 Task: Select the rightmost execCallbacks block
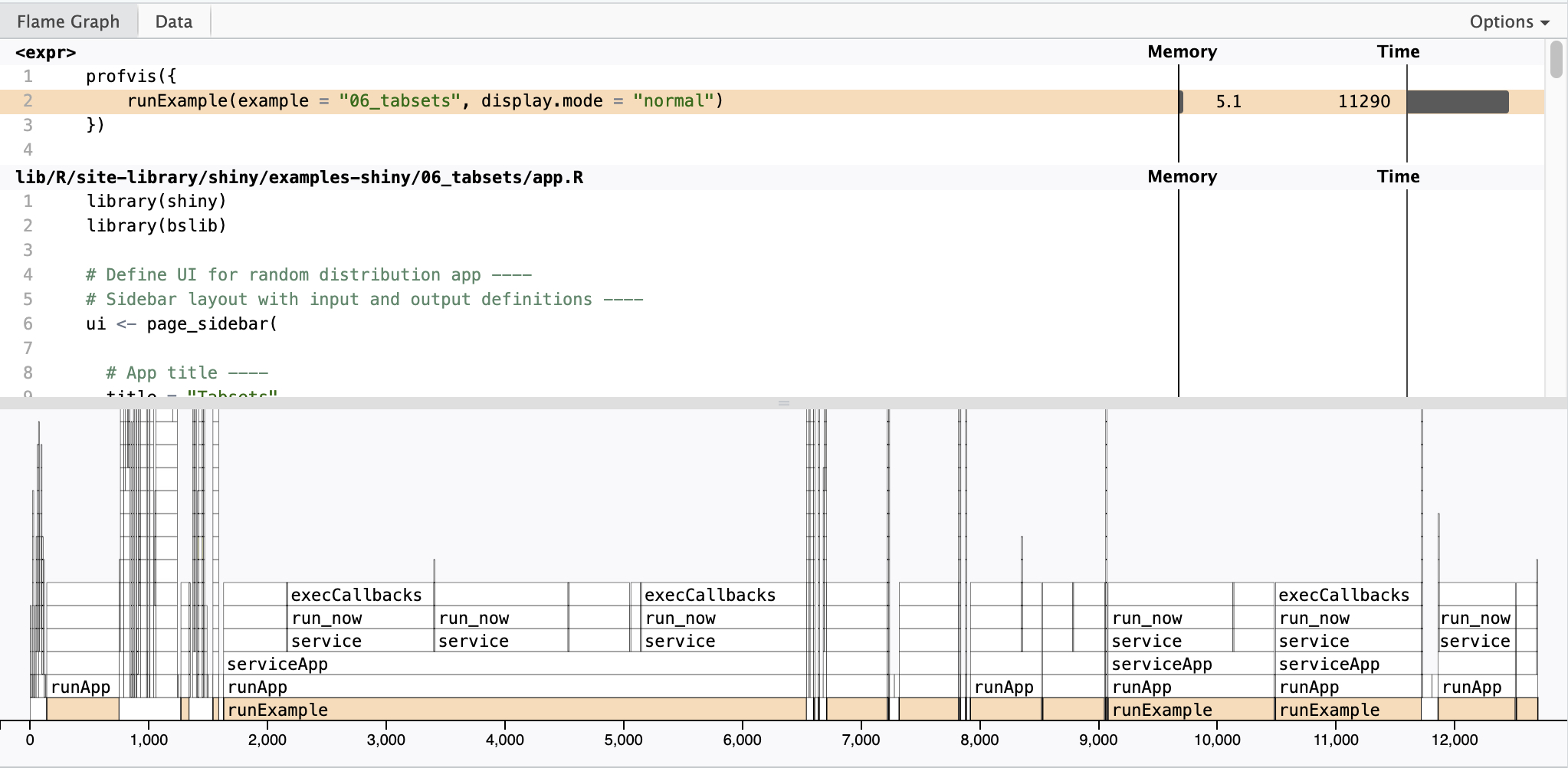[x=1345, y=595]
